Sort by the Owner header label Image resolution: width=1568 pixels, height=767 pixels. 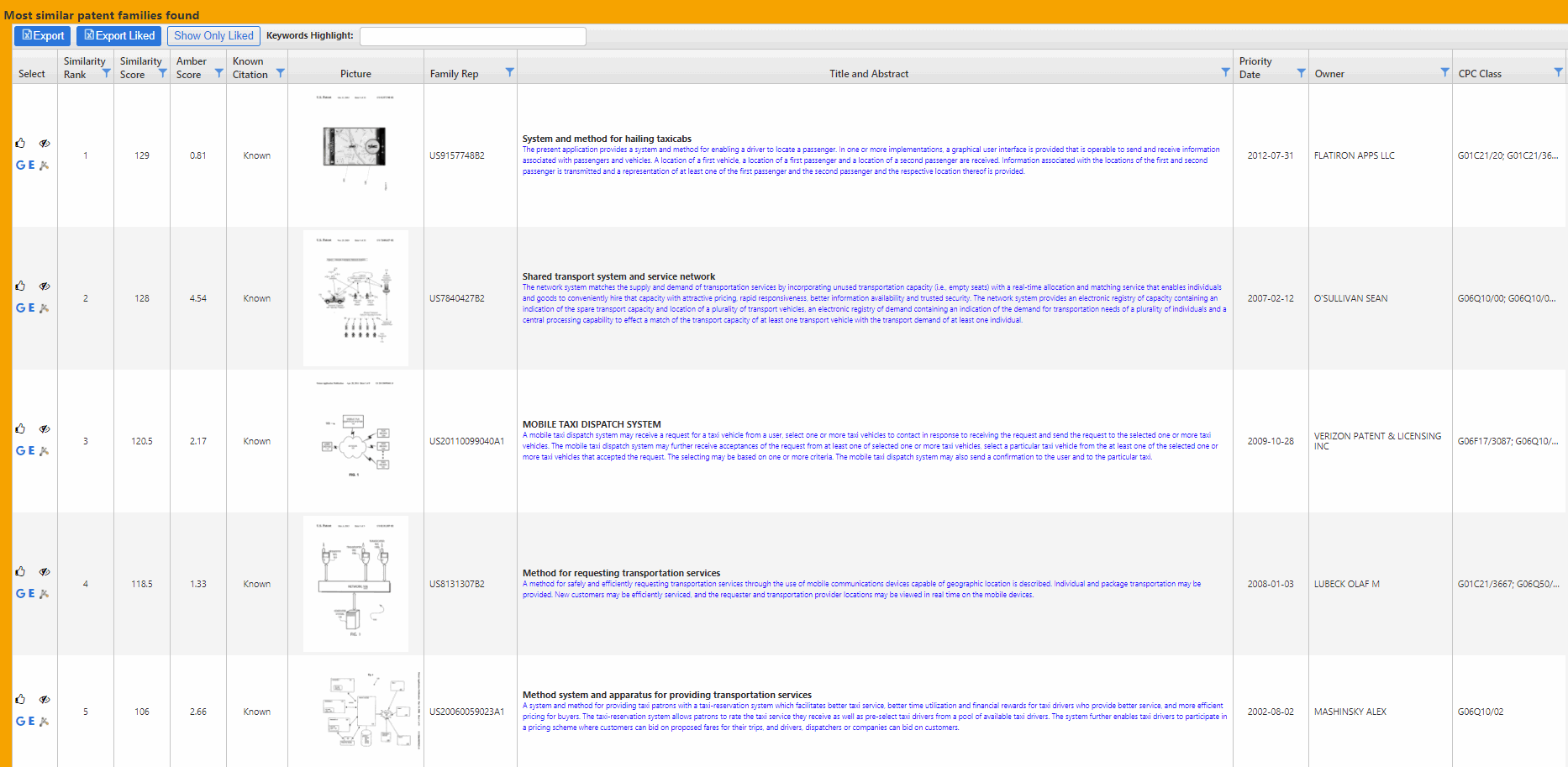(x=1329, y=74)
